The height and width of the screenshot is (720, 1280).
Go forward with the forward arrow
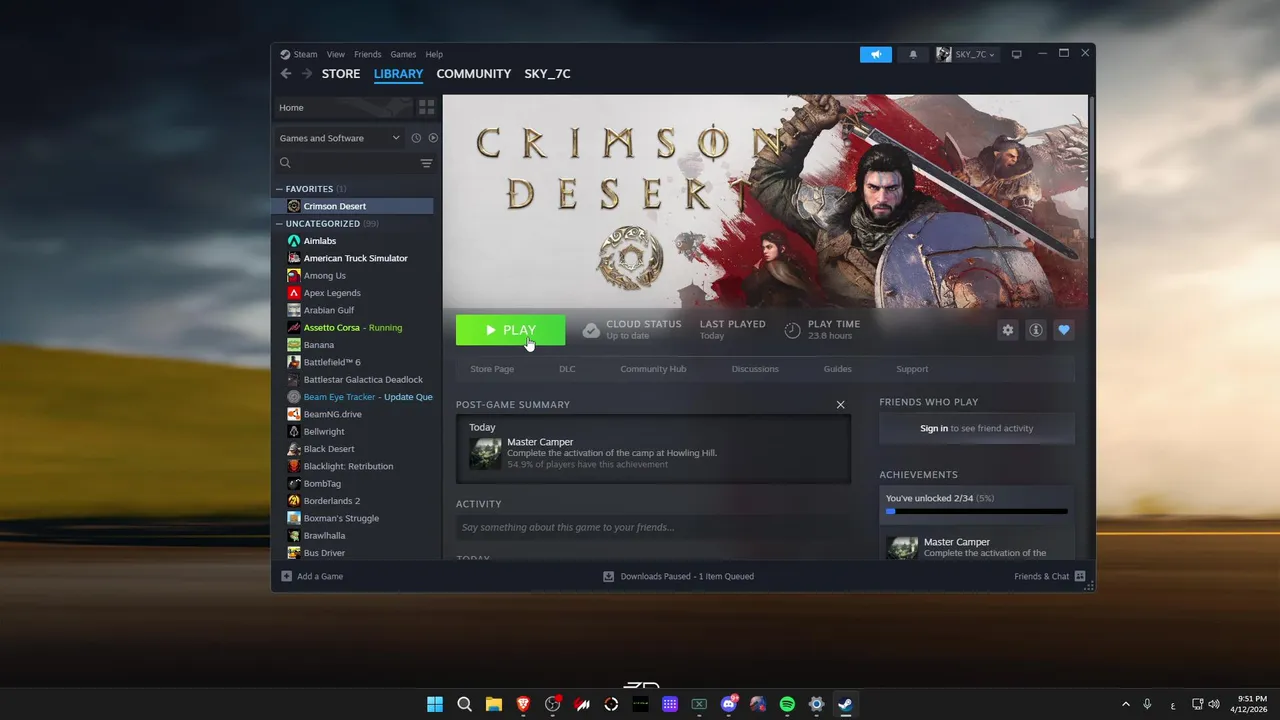307,74
